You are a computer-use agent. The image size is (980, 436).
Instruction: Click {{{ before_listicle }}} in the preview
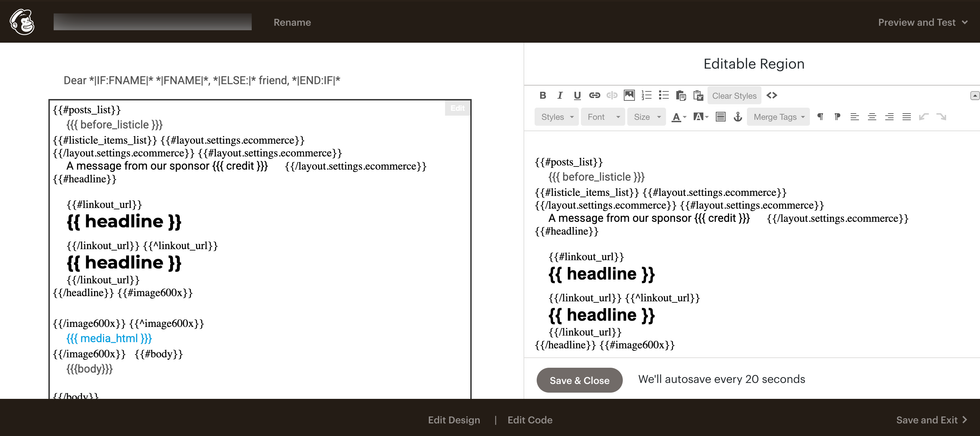(114, 125)
